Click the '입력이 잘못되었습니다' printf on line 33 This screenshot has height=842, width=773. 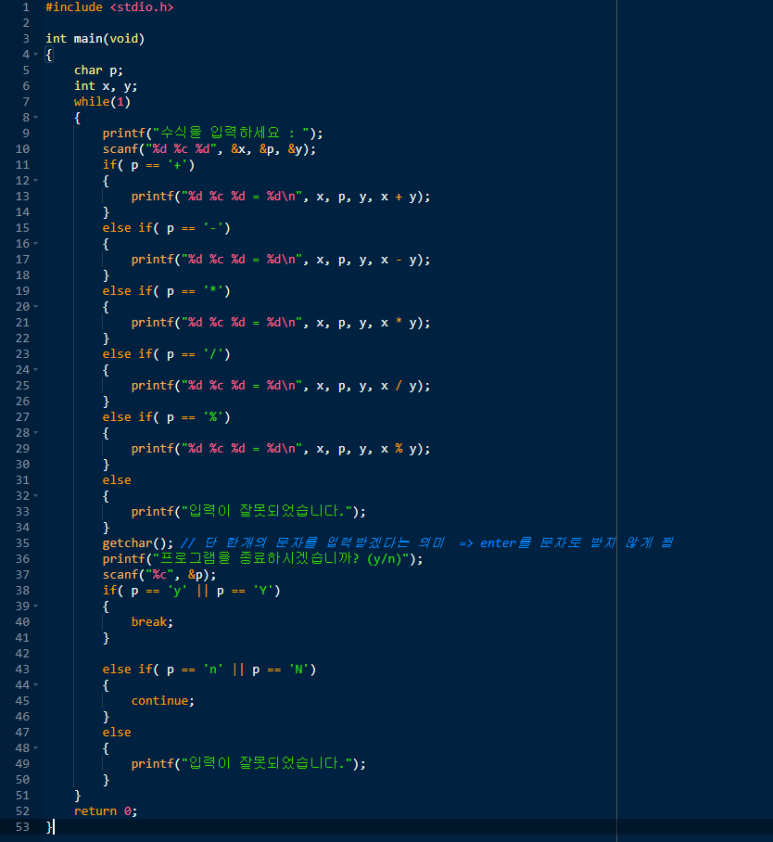point(249,511)
